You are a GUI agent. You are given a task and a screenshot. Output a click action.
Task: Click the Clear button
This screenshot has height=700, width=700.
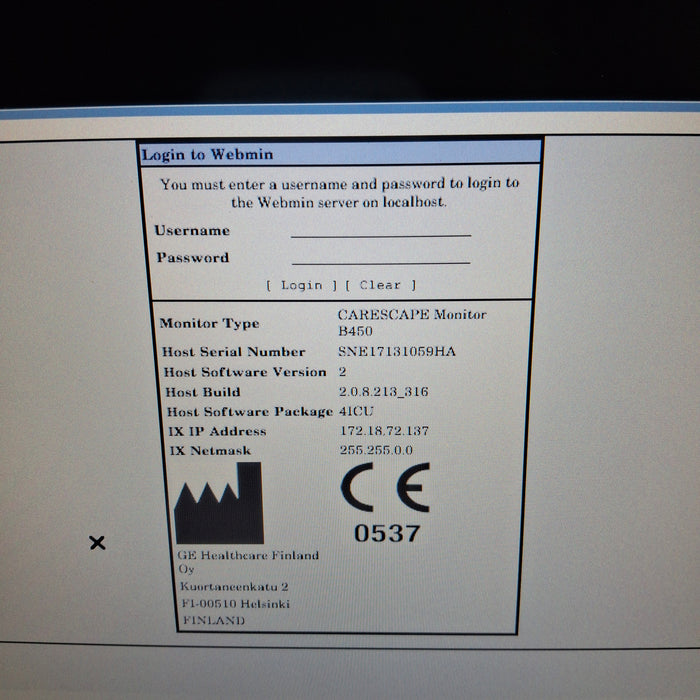(380, 285)
